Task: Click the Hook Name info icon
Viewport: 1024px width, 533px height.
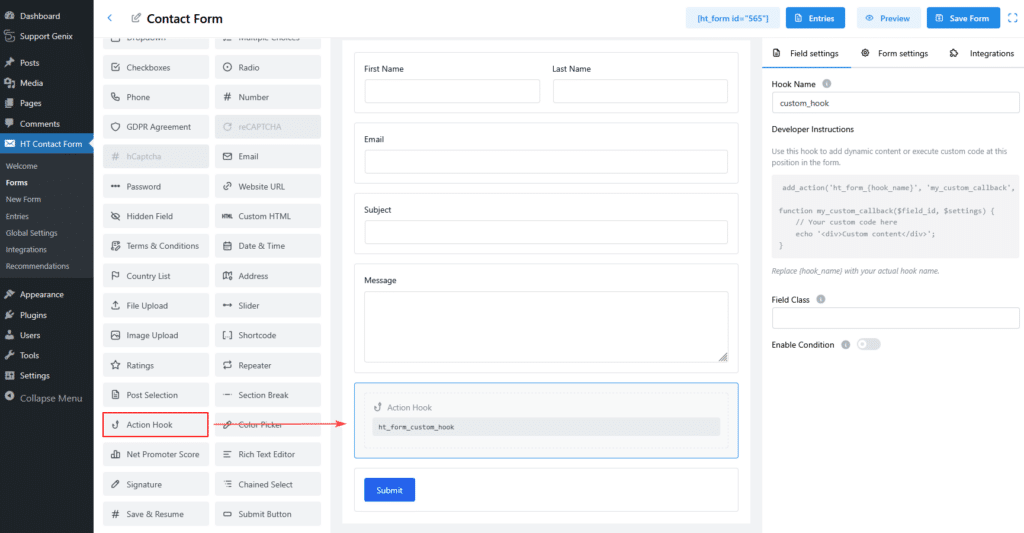Action: 827,84
